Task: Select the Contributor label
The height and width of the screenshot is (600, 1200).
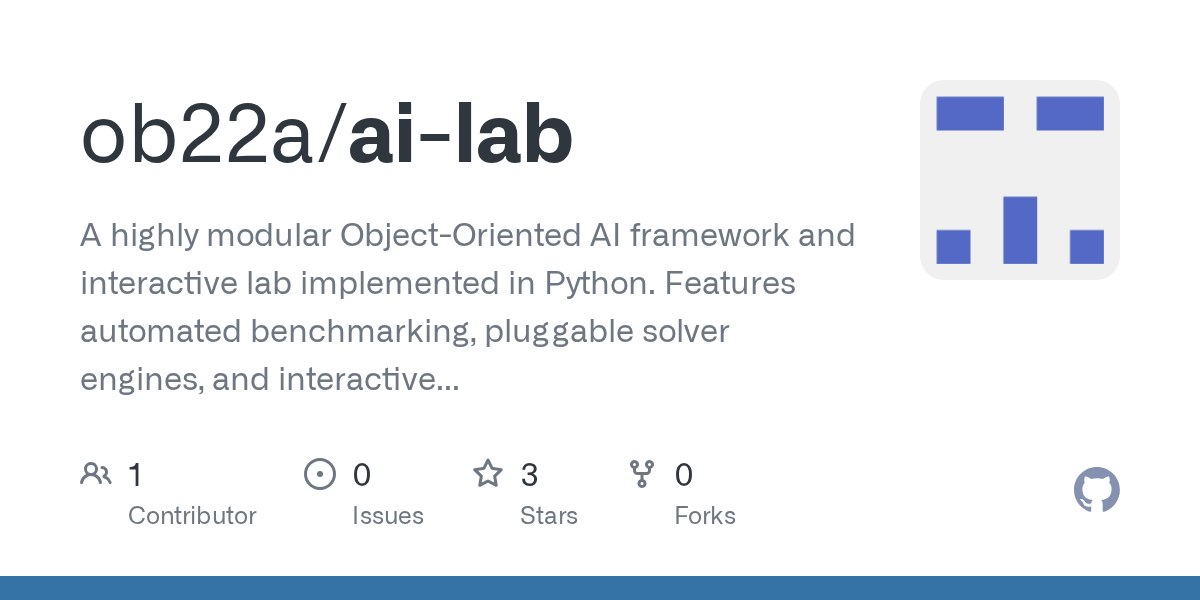Action: [192, 516]
